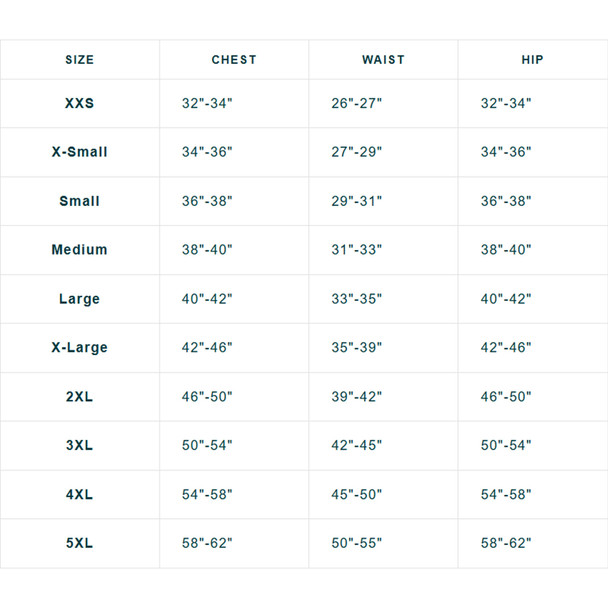Click the 3XL hip value 50"-54"
Screen dimensions: 608x608
[506, 445]
